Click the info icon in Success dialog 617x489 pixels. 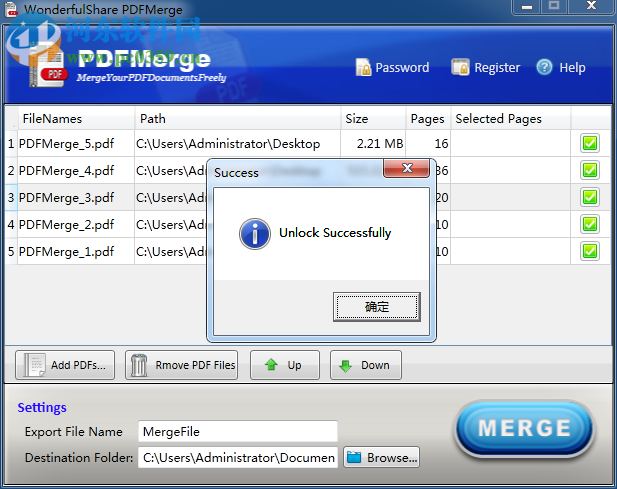coord(255,234)
